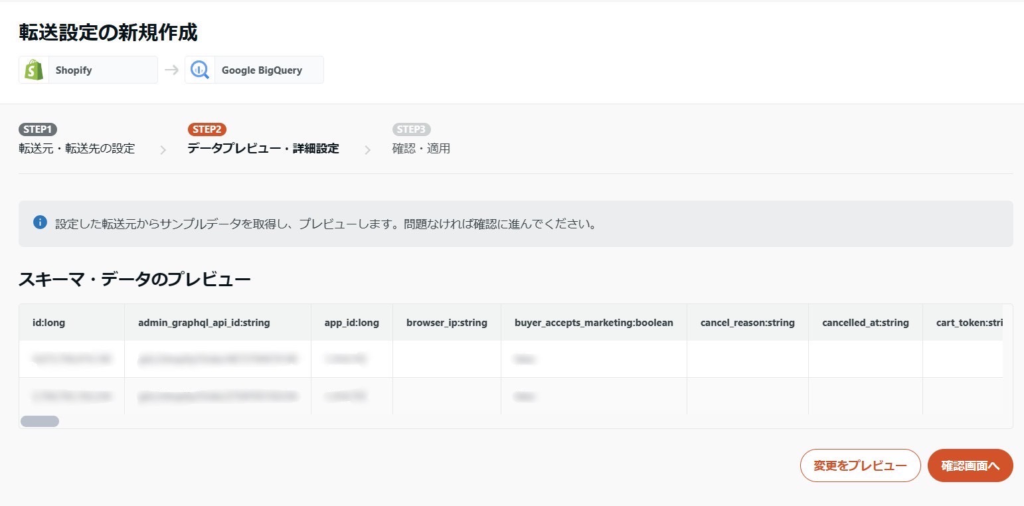Screen dimensions: 1024x506
Task: Click the id:long column header
Action: click(x=49, y=323)
